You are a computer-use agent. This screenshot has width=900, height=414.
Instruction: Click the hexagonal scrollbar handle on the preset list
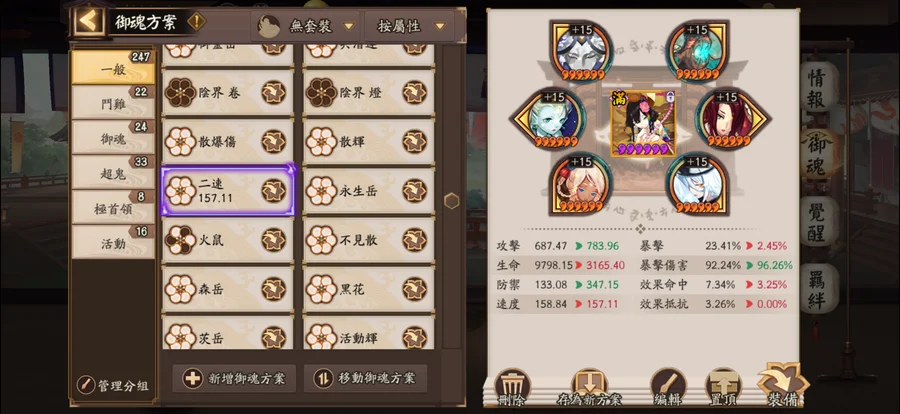click(452, 201)
